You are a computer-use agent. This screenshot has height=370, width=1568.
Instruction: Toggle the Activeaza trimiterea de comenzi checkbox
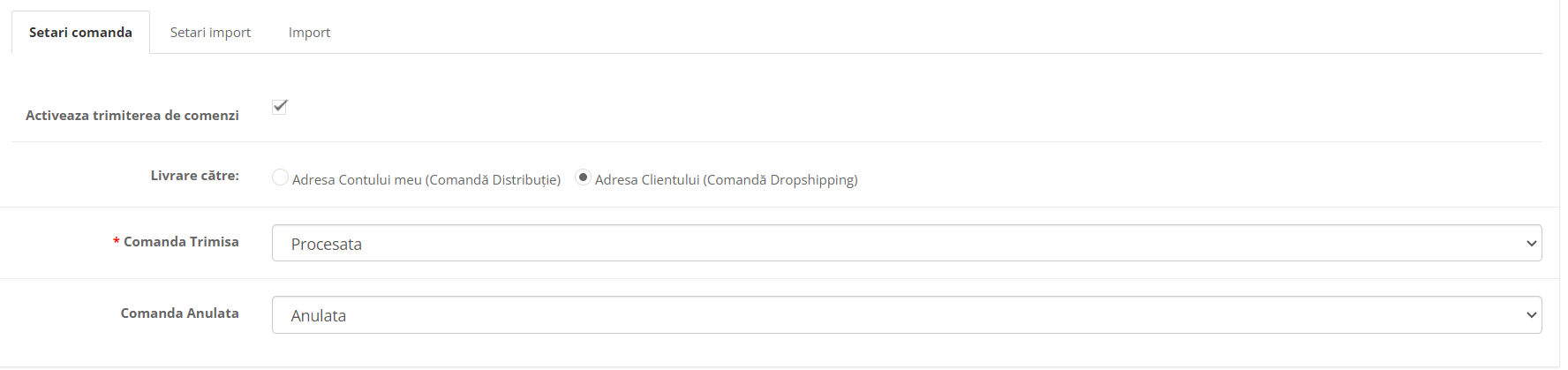click(280, 107)
